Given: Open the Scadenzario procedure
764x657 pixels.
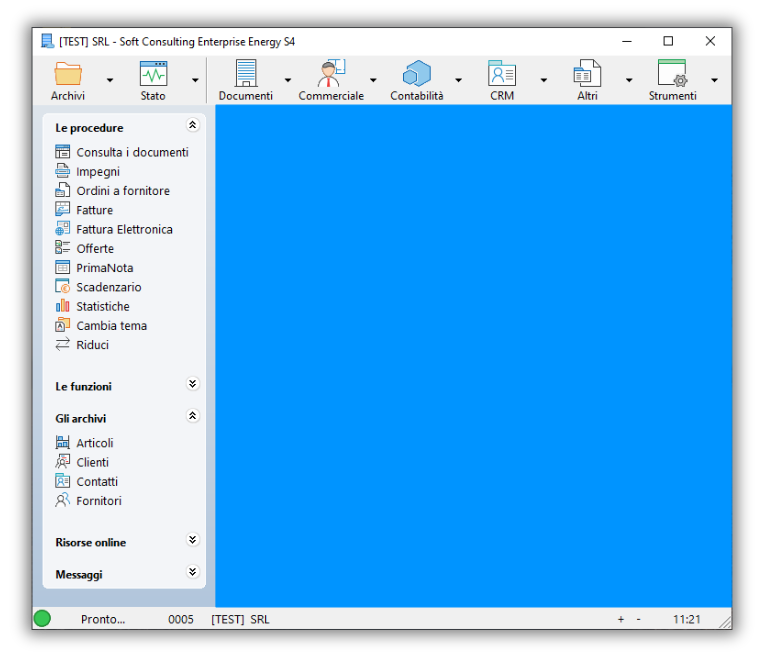Looking at the screenshot, I should (x=108, y=287).
